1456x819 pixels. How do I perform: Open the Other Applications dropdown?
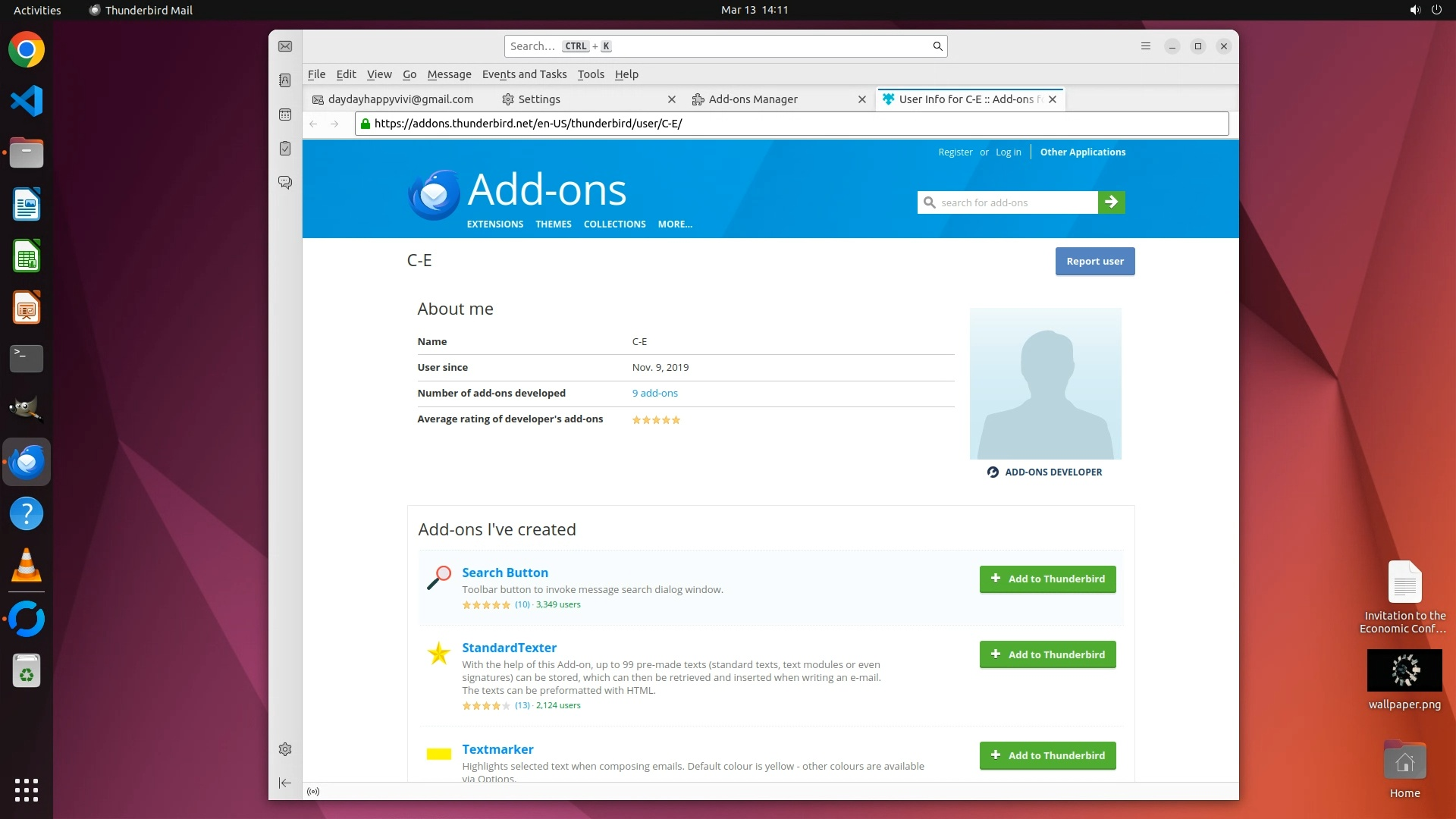pyautogui.click(x=1082, y=152)
